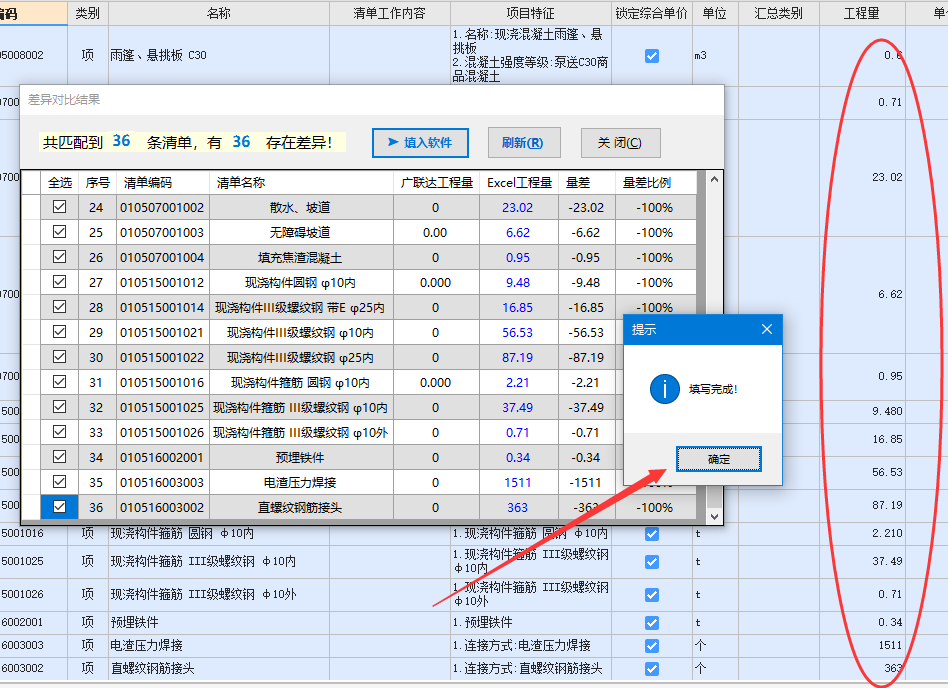Click the scroll-up arrow of the difference list
Screen dimensions: 948x688
click(714, 180)
